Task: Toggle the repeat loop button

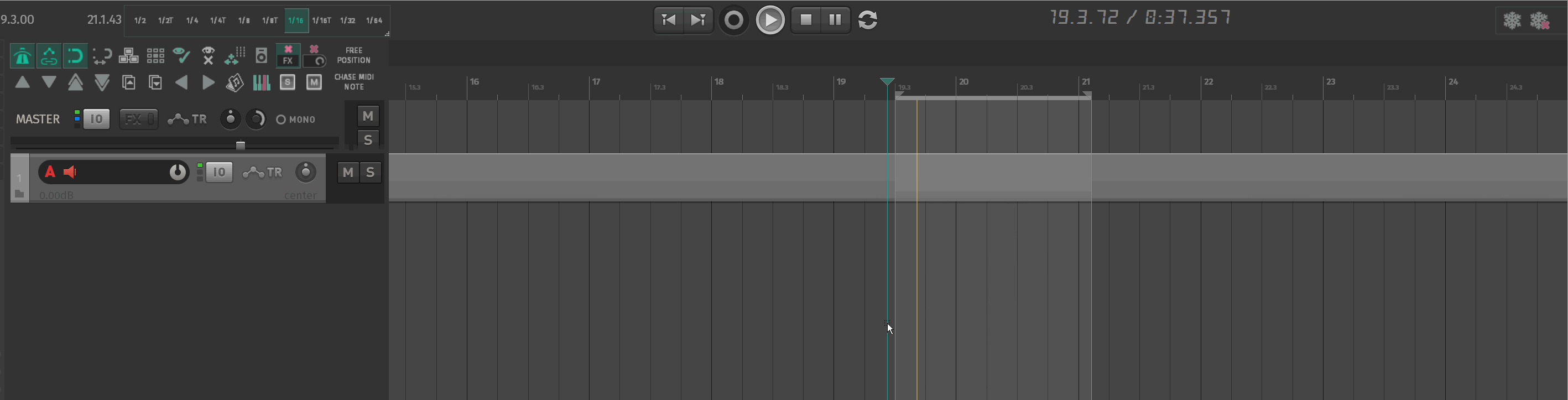Action: pyautogui.click(x=868, y=20)
